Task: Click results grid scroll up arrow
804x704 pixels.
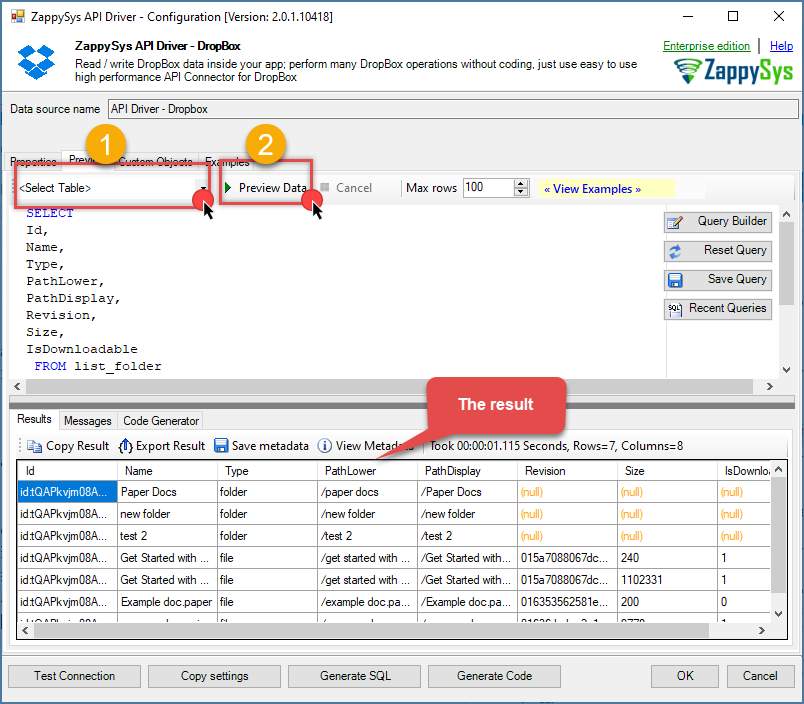Action: [x=778, y=469]
